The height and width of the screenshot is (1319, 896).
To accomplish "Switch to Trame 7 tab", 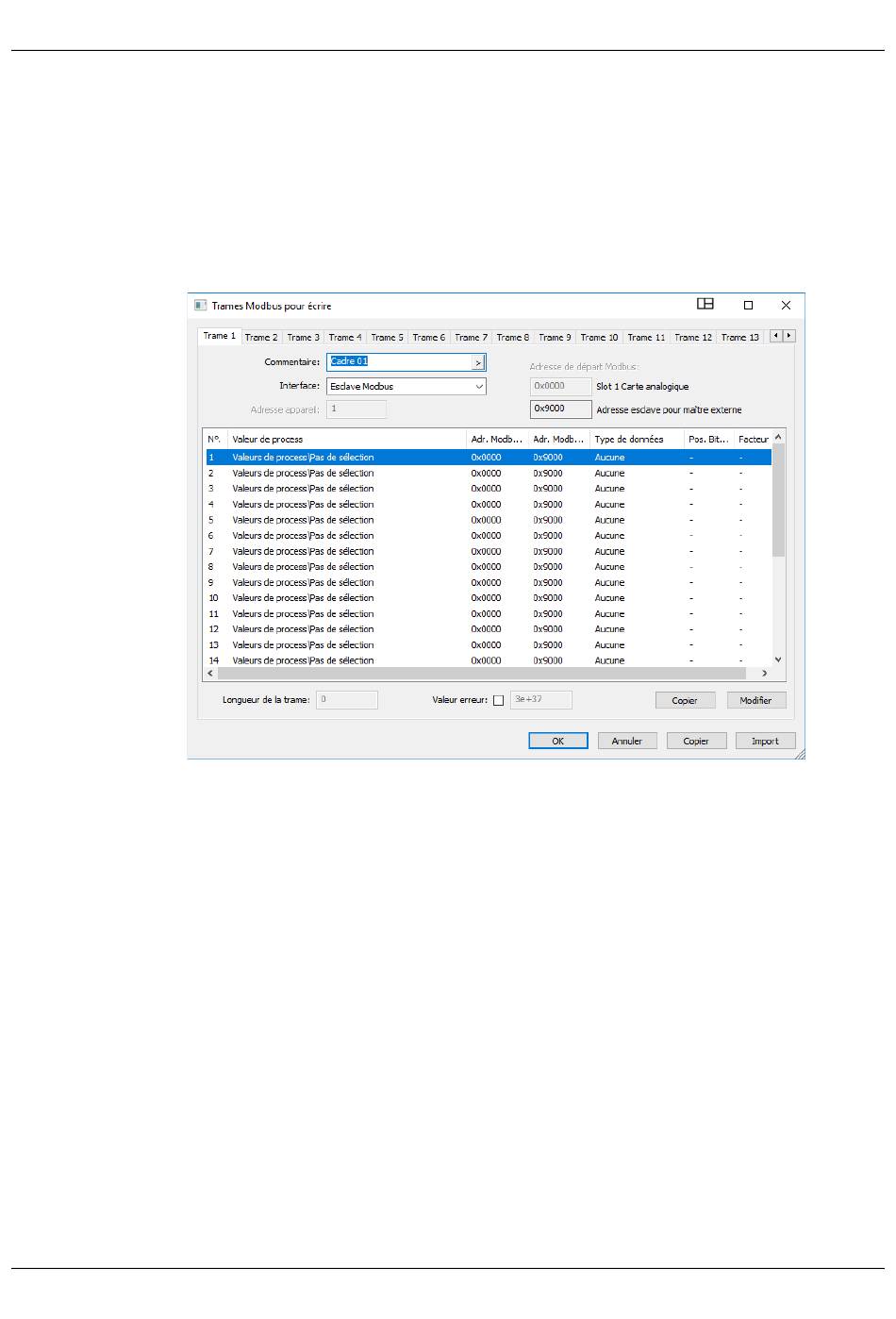I will [471, 337].
